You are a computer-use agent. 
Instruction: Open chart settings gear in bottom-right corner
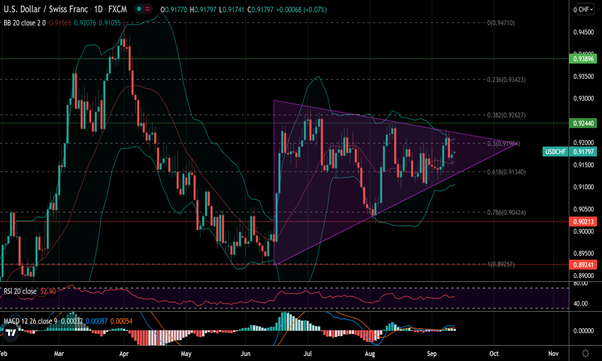(585, 353)
